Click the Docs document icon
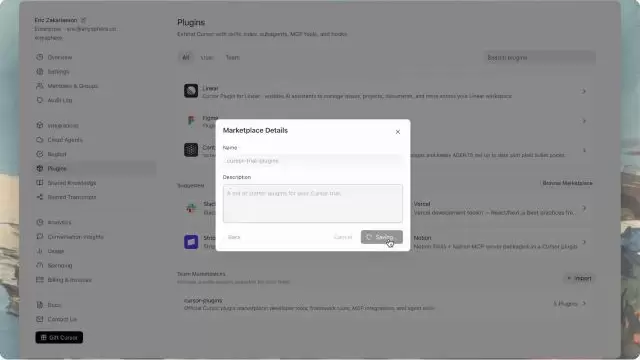This screenshot has width=640, height=360. (x=40, y=305)
